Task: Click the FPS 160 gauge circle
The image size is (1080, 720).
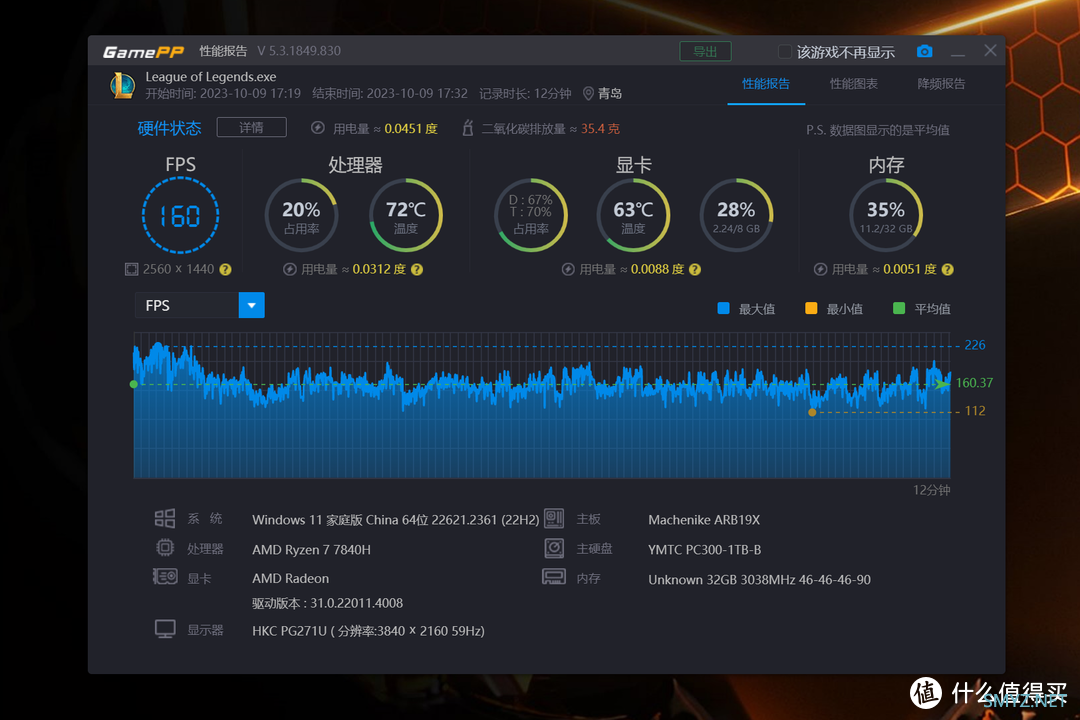Action: (180, 216)
